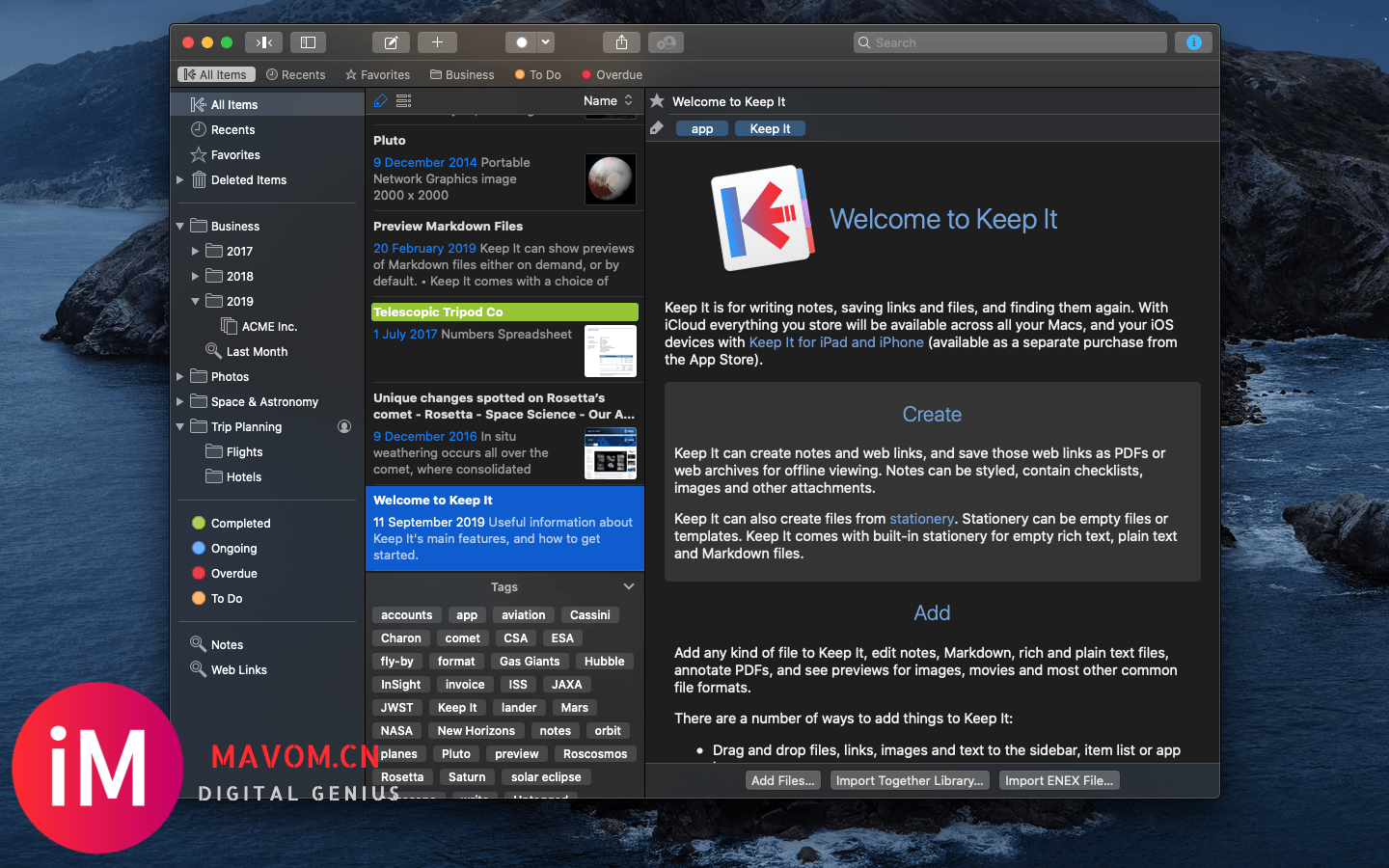Filter by the accounts tag
The width and height of the screenshot is (1389, 868).
point(406,614)
